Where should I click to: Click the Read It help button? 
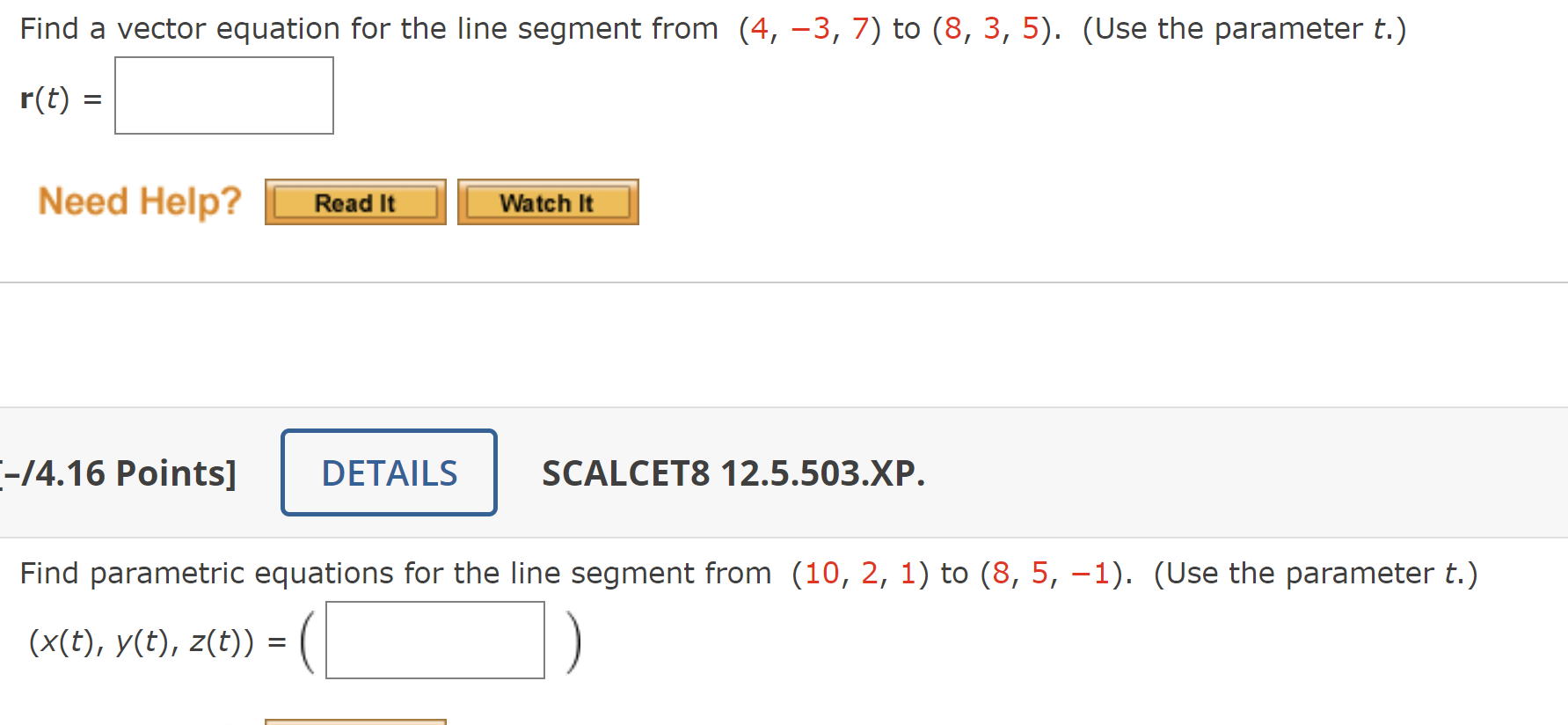[x=354, y=201]
